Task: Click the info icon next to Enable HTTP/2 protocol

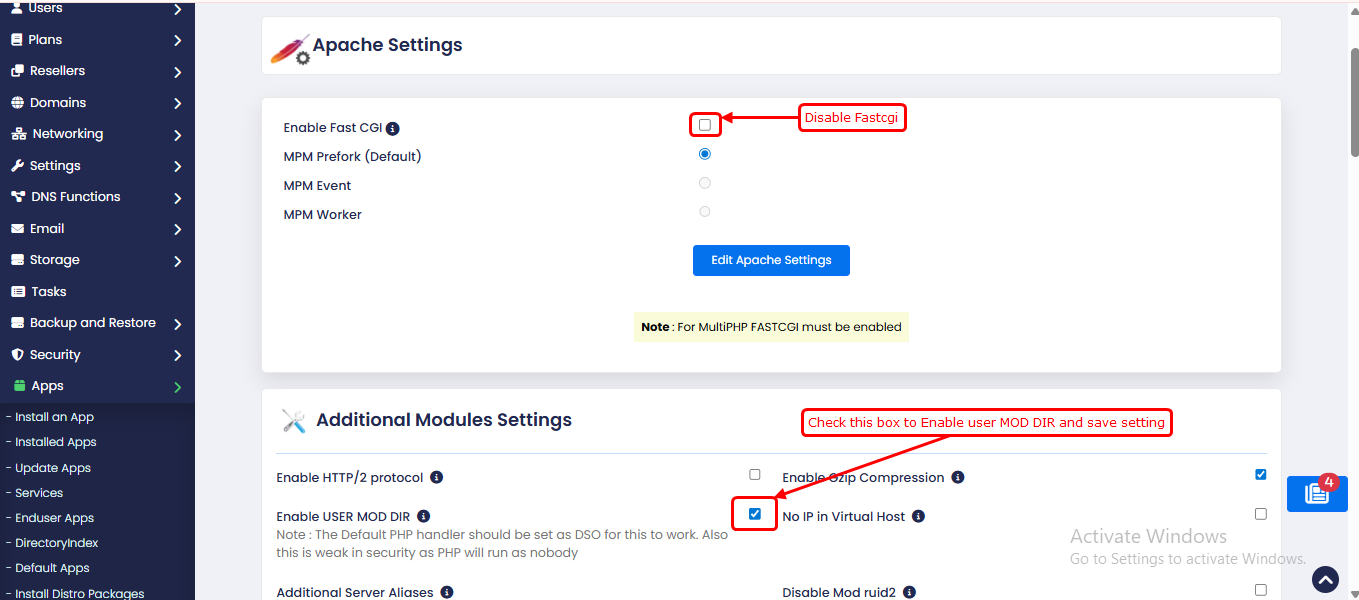Action: click(x=437, y=478)
